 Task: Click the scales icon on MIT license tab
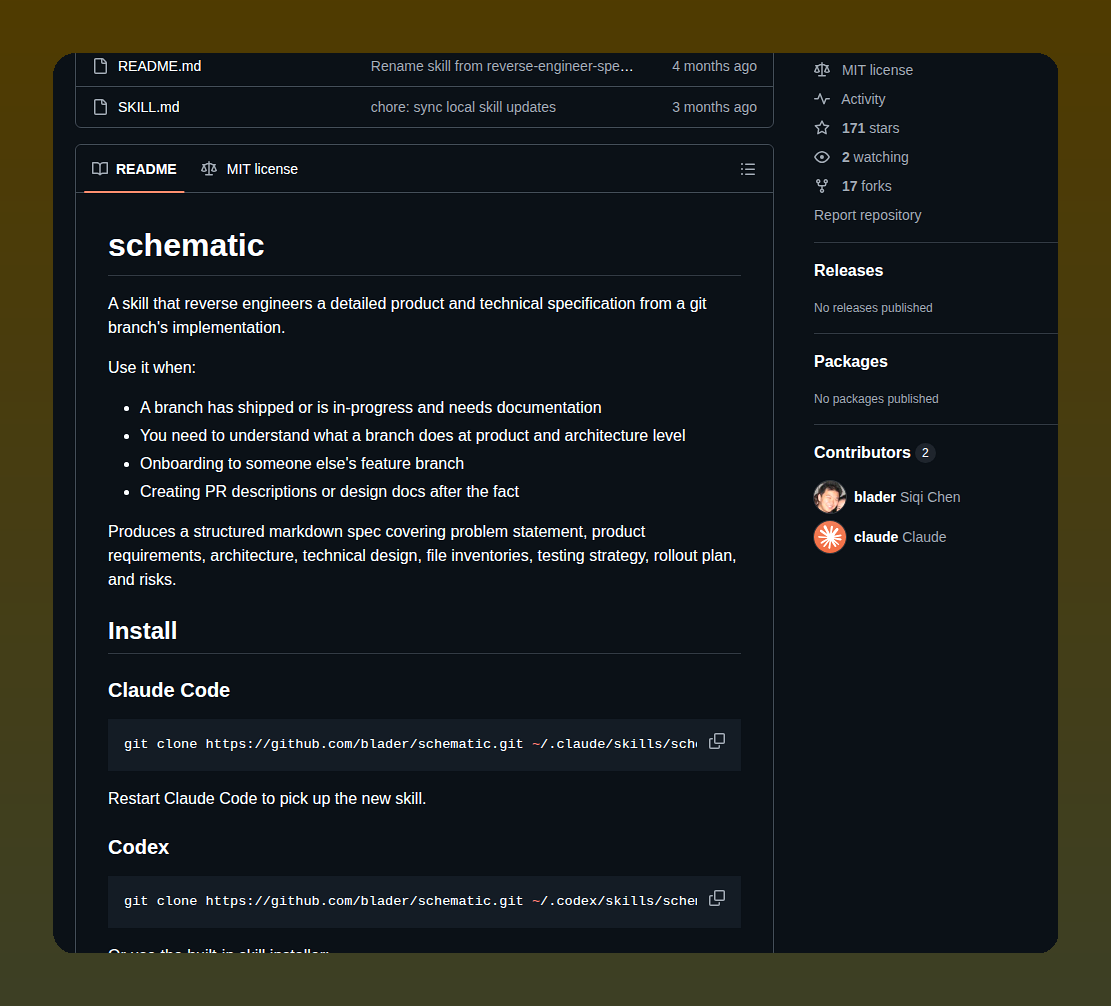pos(209,169)
